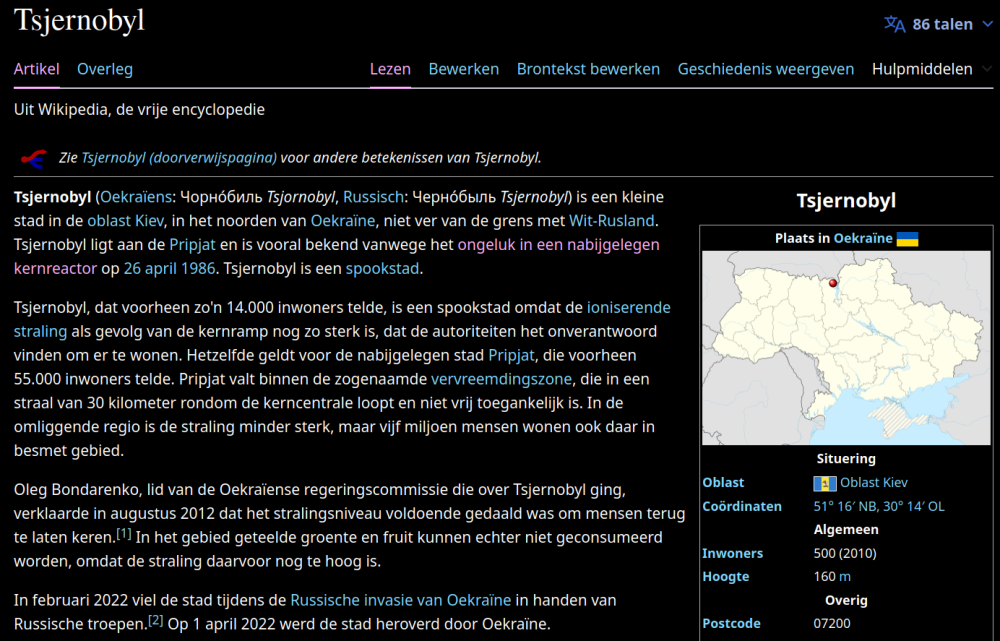This screenshot has width=1000, height=641.
Task: Select the Lezen tab
Action: click(390, 69)
